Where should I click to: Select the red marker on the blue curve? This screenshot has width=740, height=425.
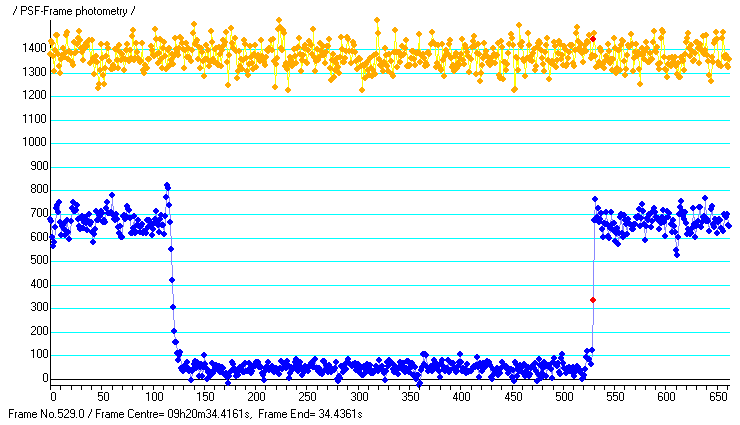(593, 300)
